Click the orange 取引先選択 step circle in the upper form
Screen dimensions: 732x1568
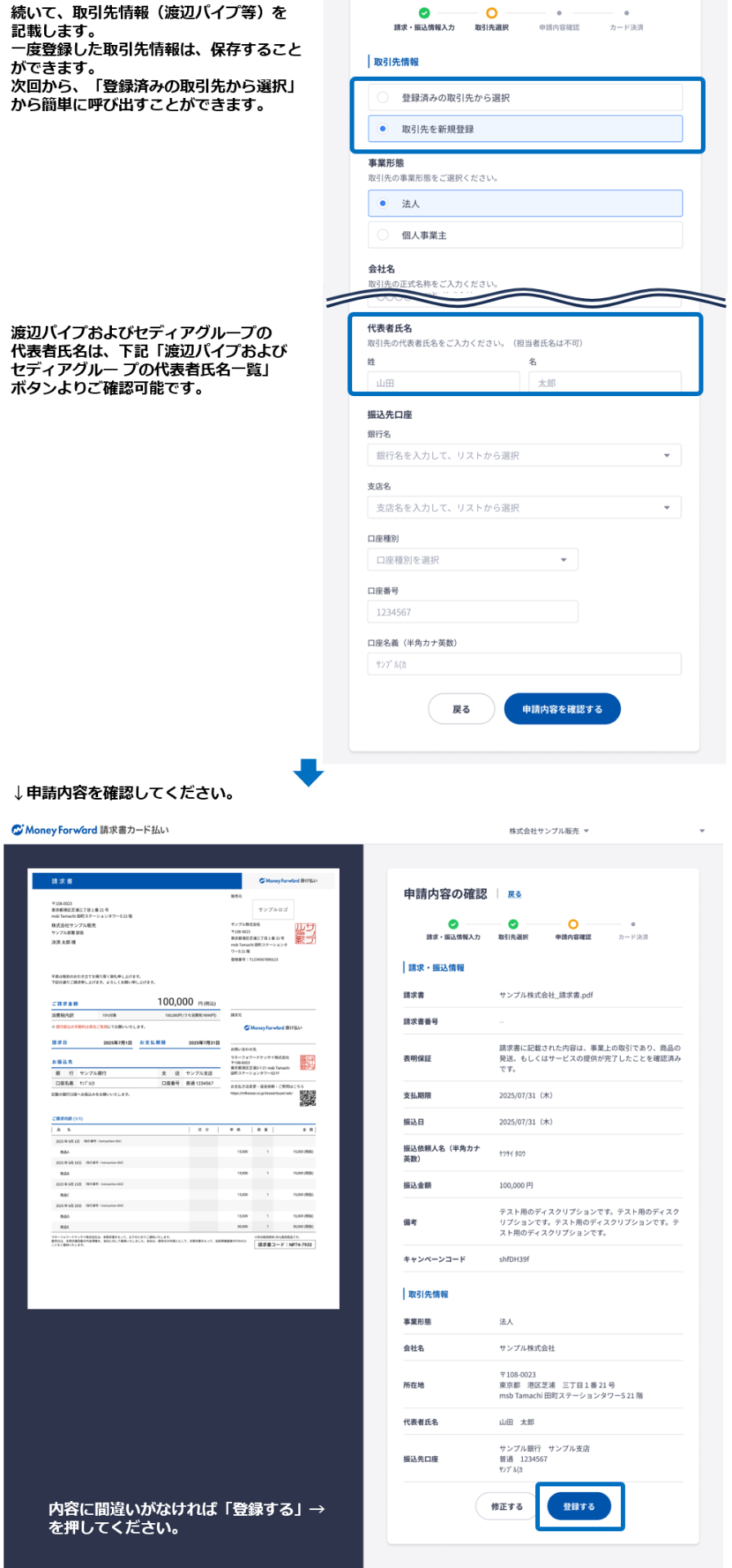491,13
